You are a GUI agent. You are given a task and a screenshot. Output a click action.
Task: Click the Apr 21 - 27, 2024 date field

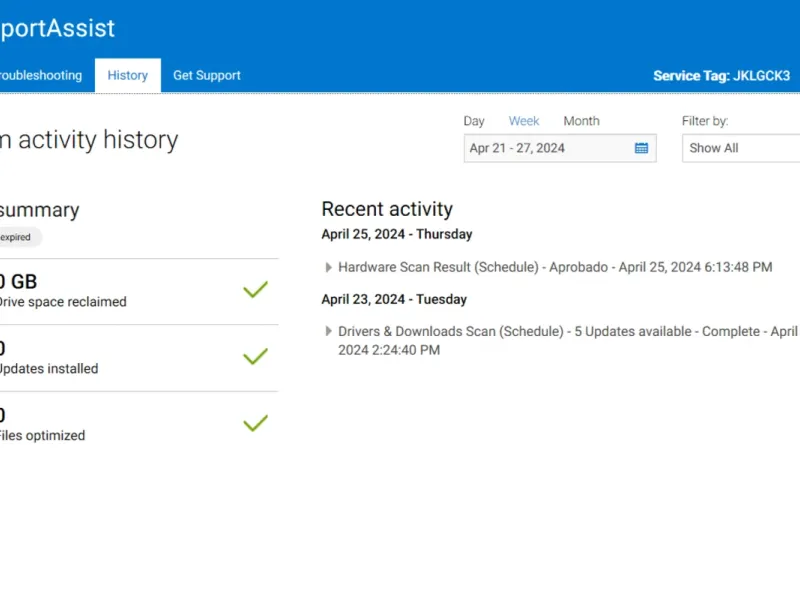coord(560,148)
